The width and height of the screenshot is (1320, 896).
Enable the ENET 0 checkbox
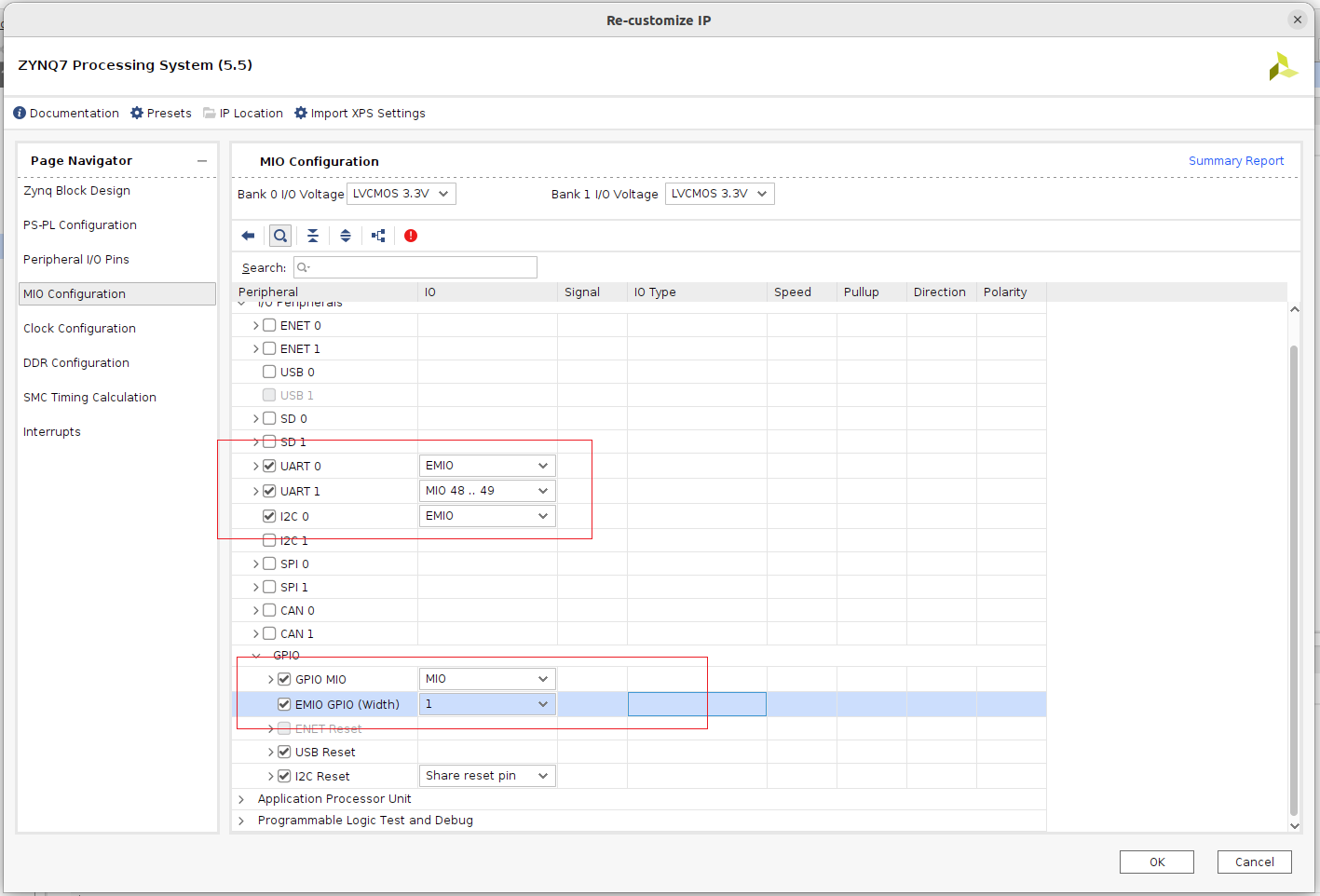[x=269, y=325]
